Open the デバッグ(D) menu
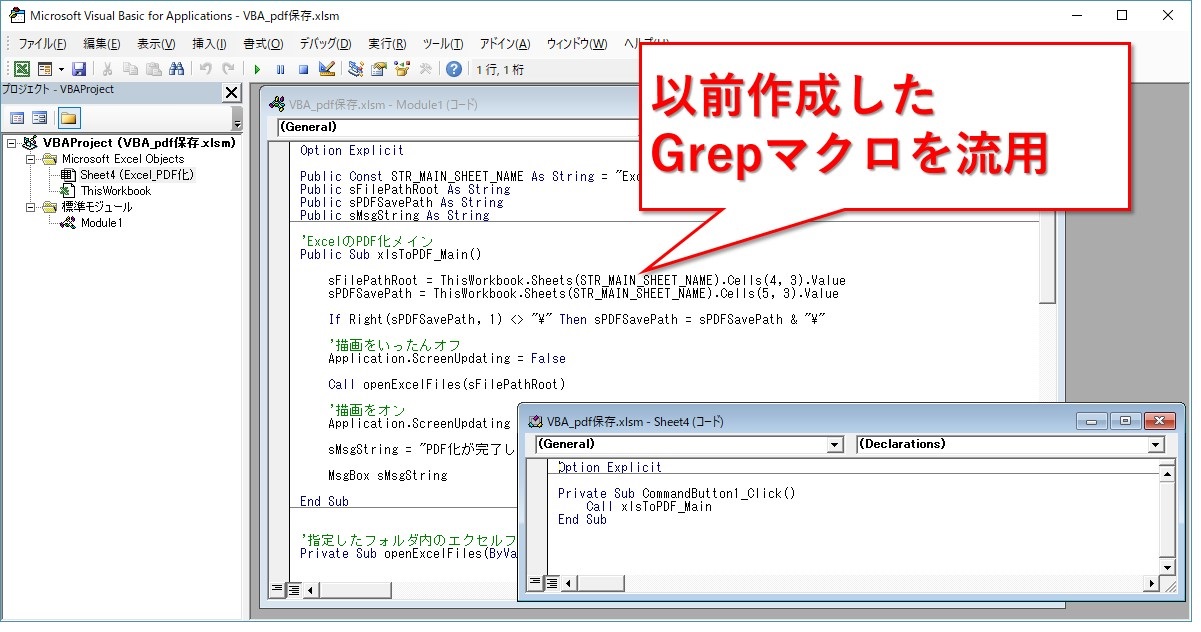Screen dimensions: 1201x632 [x=325, y=44]
